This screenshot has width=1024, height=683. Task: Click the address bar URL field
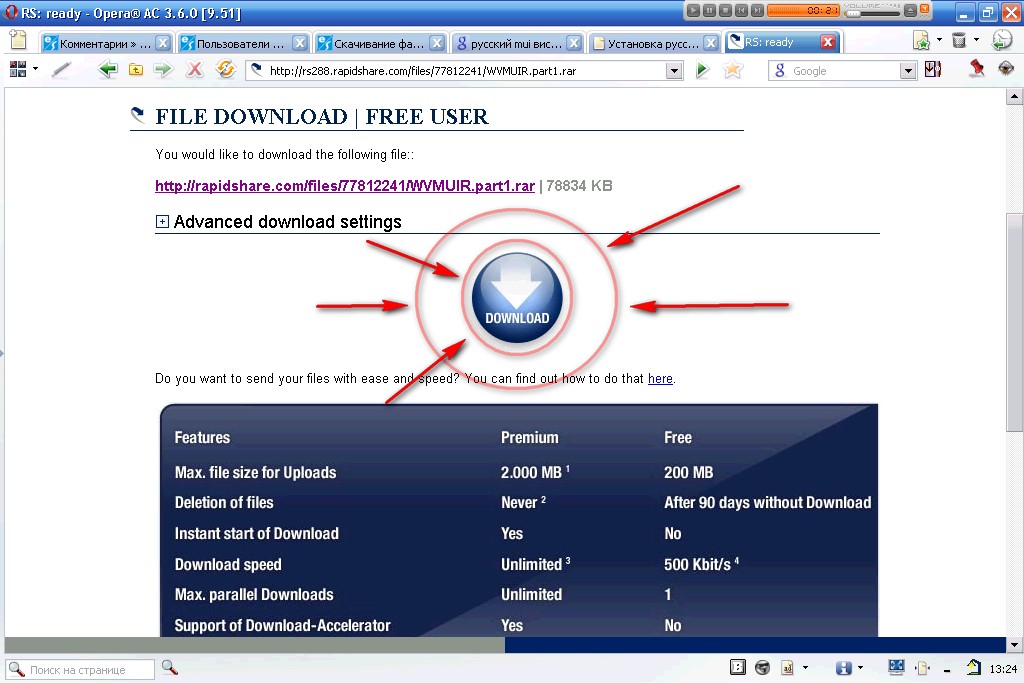457,71
